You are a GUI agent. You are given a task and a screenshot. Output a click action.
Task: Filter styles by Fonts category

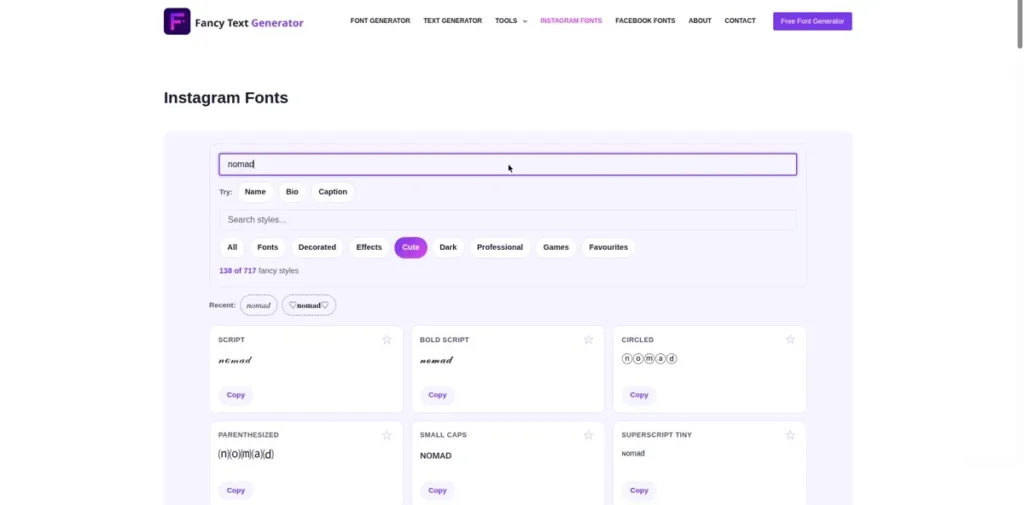coord(268,248)
